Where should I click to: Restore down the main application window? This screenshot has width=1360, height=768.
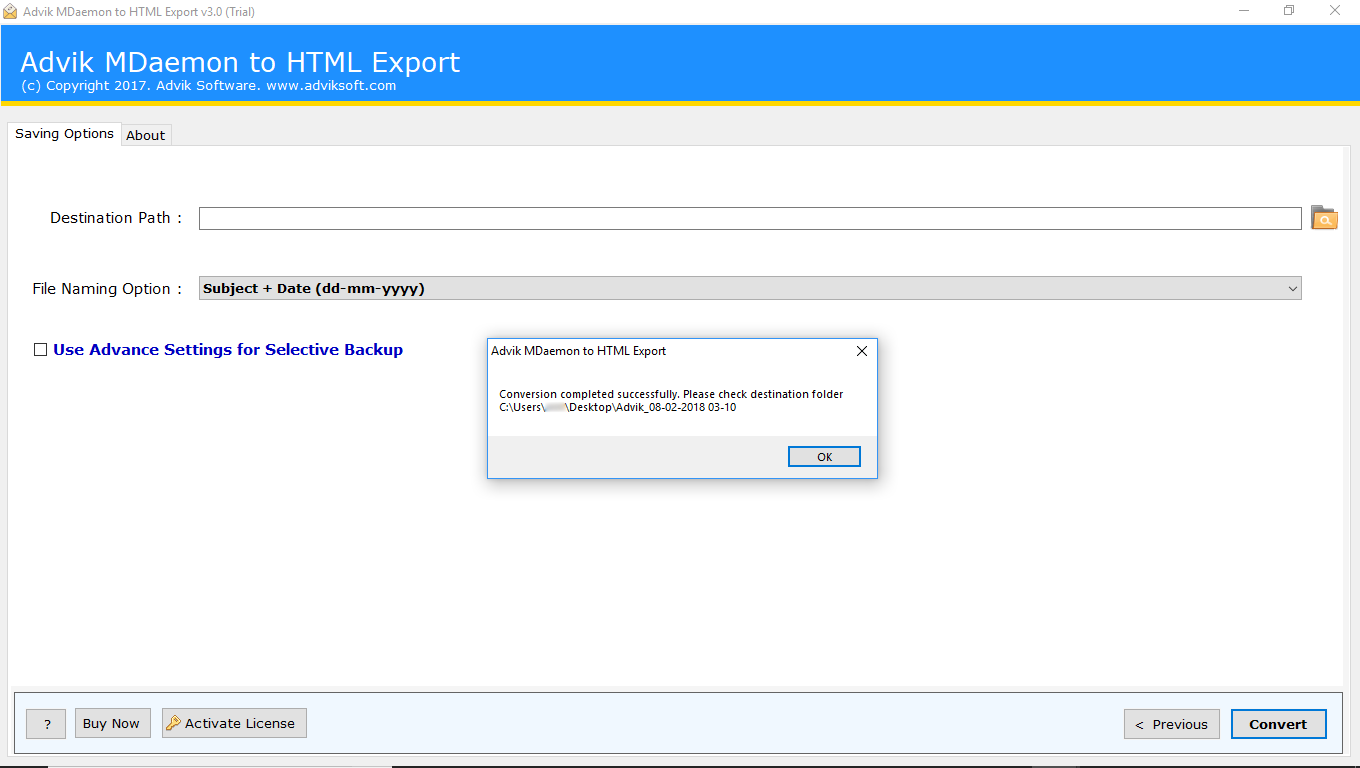click(x=1289, y=11)
